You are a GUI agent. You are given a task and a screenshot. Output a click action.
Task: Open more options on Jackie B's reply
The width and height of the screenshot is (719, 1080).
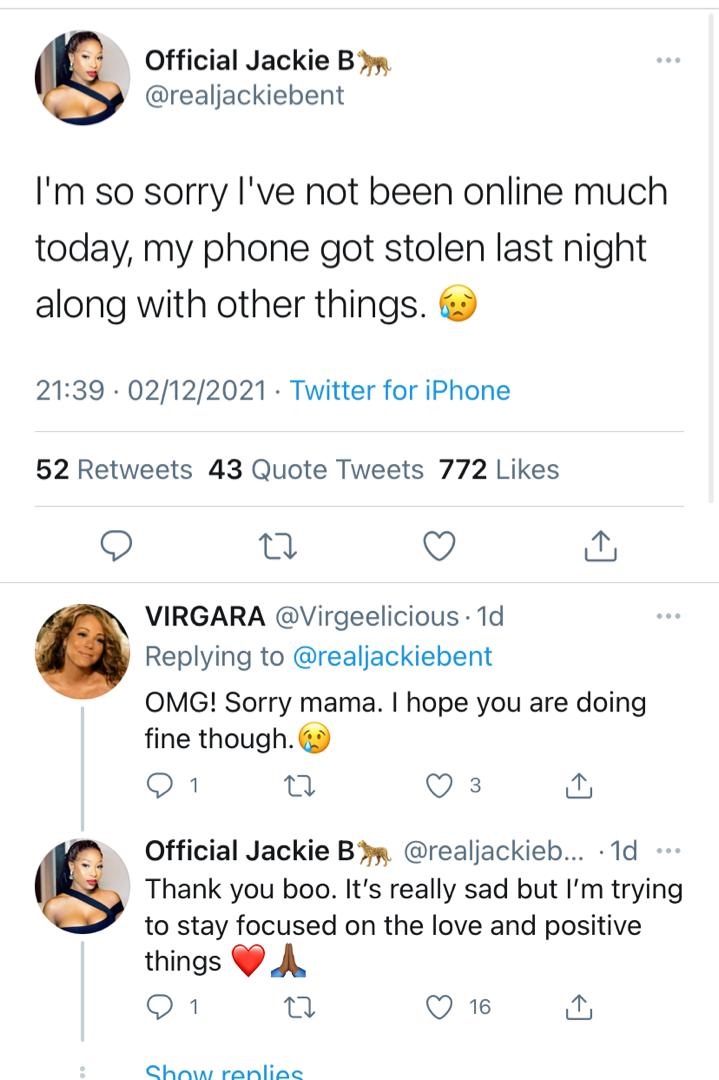[667, 851]
